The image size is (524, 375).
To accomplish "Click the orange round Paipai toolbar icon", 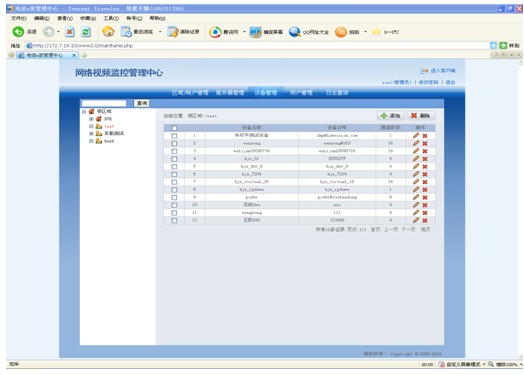I will pos(341,32).
